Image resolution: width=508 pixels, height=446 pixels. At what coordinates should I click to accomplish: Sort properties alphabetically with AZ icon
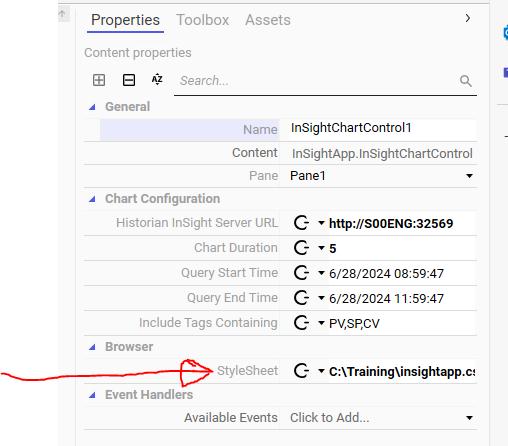[x=157, y=80]
